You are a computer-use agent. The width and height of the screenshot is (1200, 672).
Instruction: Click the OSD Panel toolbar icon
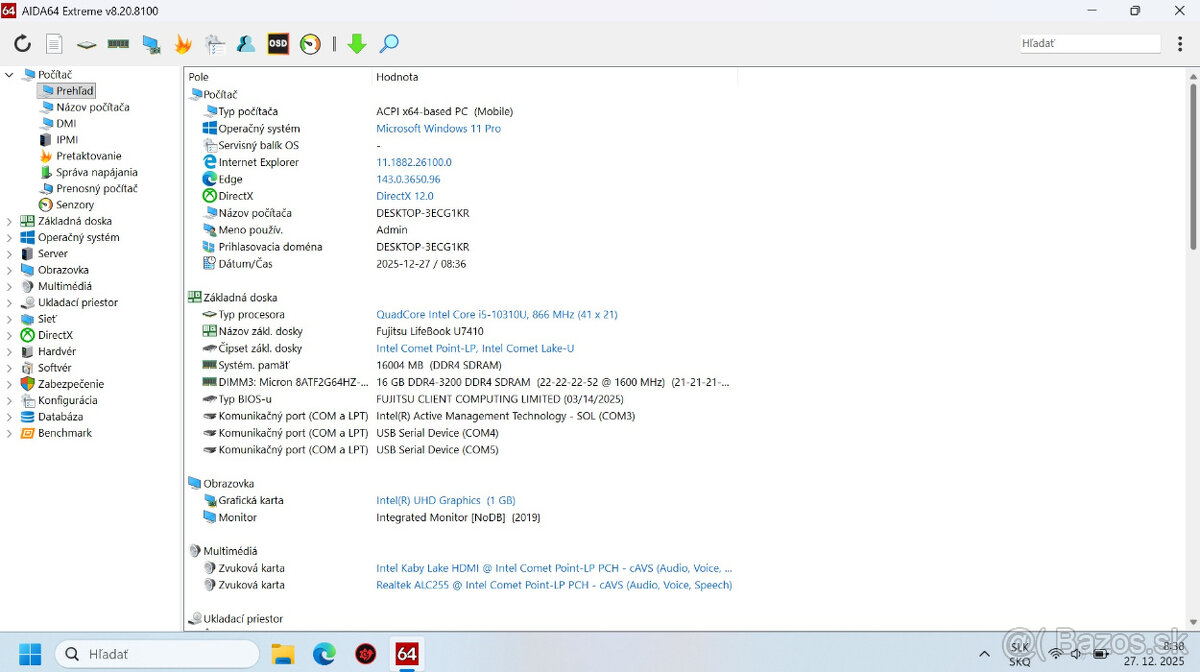click(278, 43)
